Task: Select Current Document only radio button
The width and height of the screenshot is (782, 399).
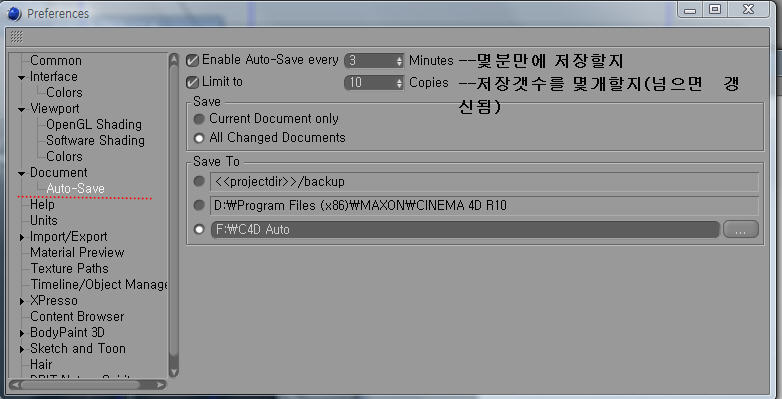Action: click(x=199, y=119)
